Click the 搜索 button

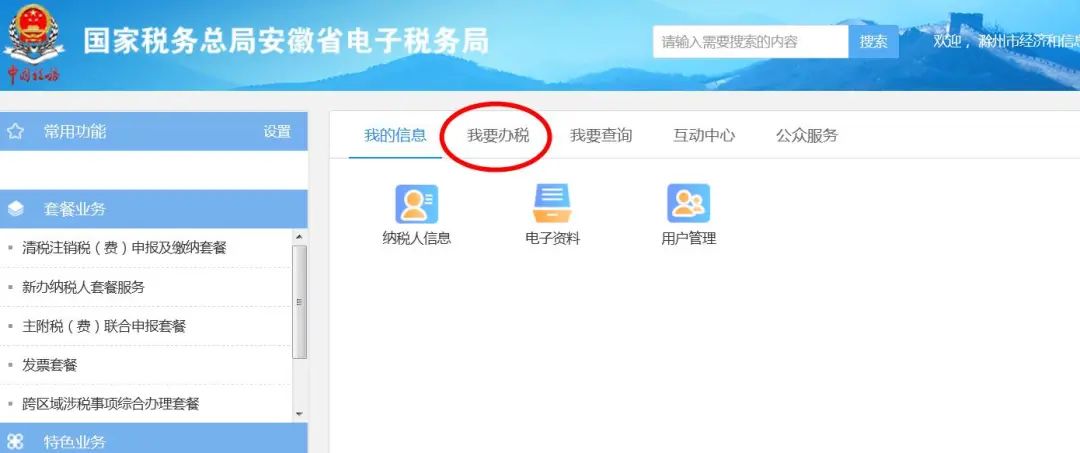873,41
